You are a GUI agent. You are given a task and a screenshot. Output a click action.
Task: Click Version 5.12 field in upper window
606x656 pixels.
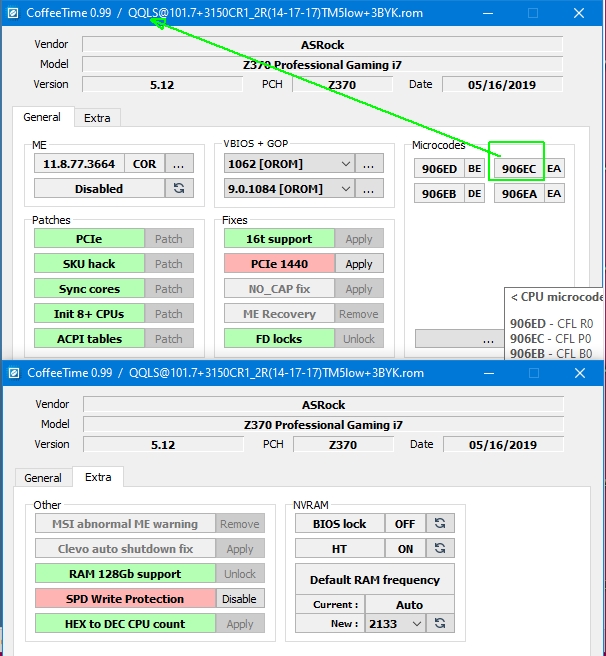click(x=162, y=85)
